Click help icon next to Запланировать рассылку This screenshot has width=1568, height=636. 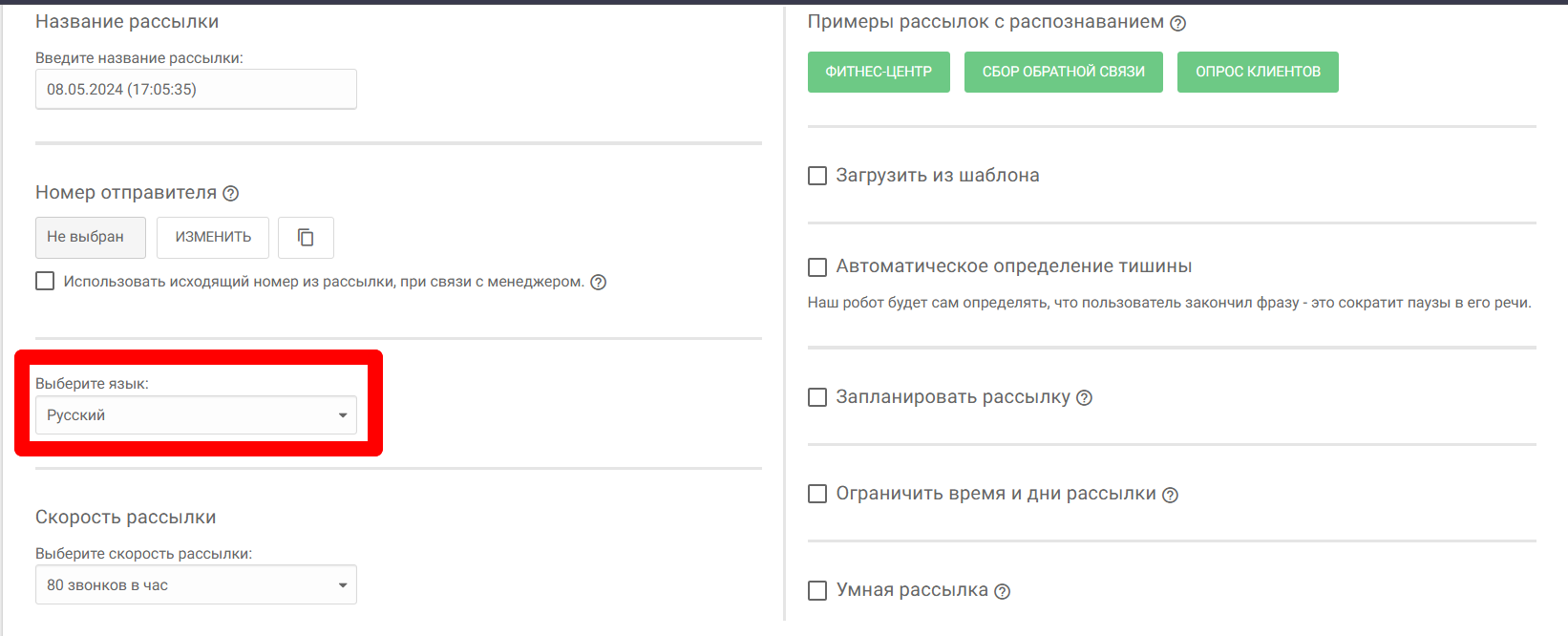pyautogui.click(x=1084, y=397)
